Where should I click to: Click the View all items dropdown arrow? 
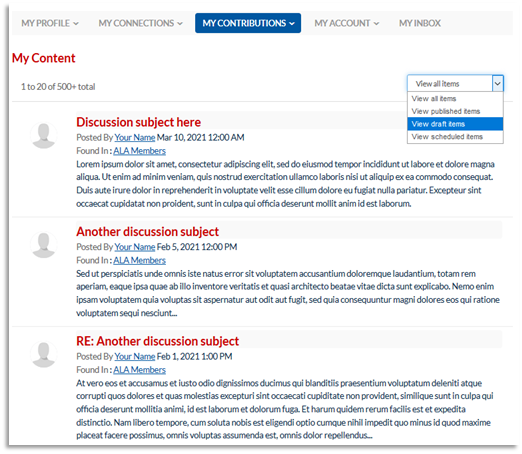(x=497, y=83)
